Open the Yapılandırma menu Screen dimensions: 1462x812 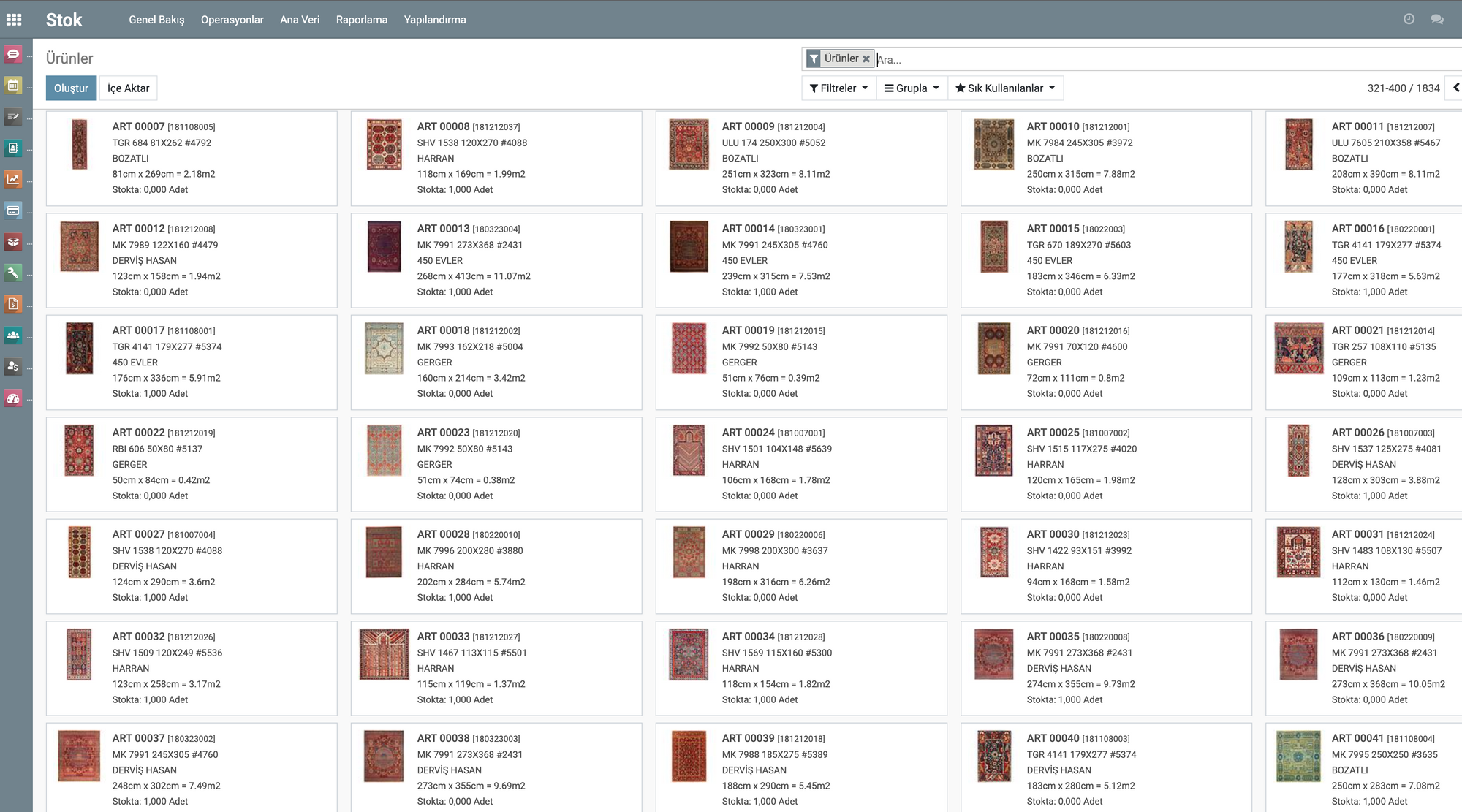(435, 20)
